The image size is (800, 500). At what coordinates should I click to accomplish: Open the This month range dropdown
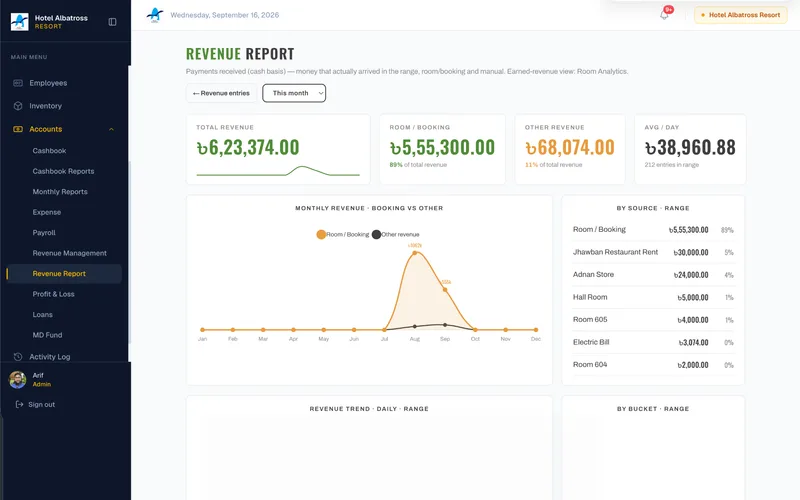click(x=294, y=93)
